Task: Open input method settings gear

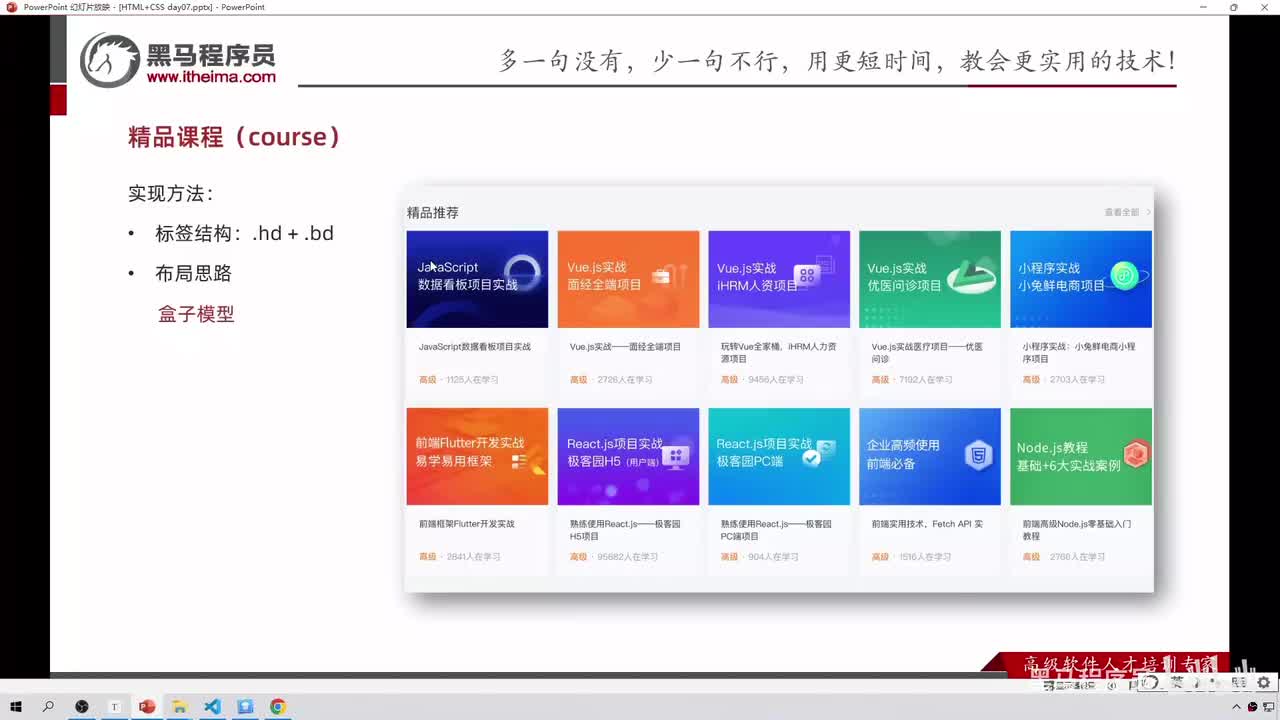Action: click(x=1263, y=683)
